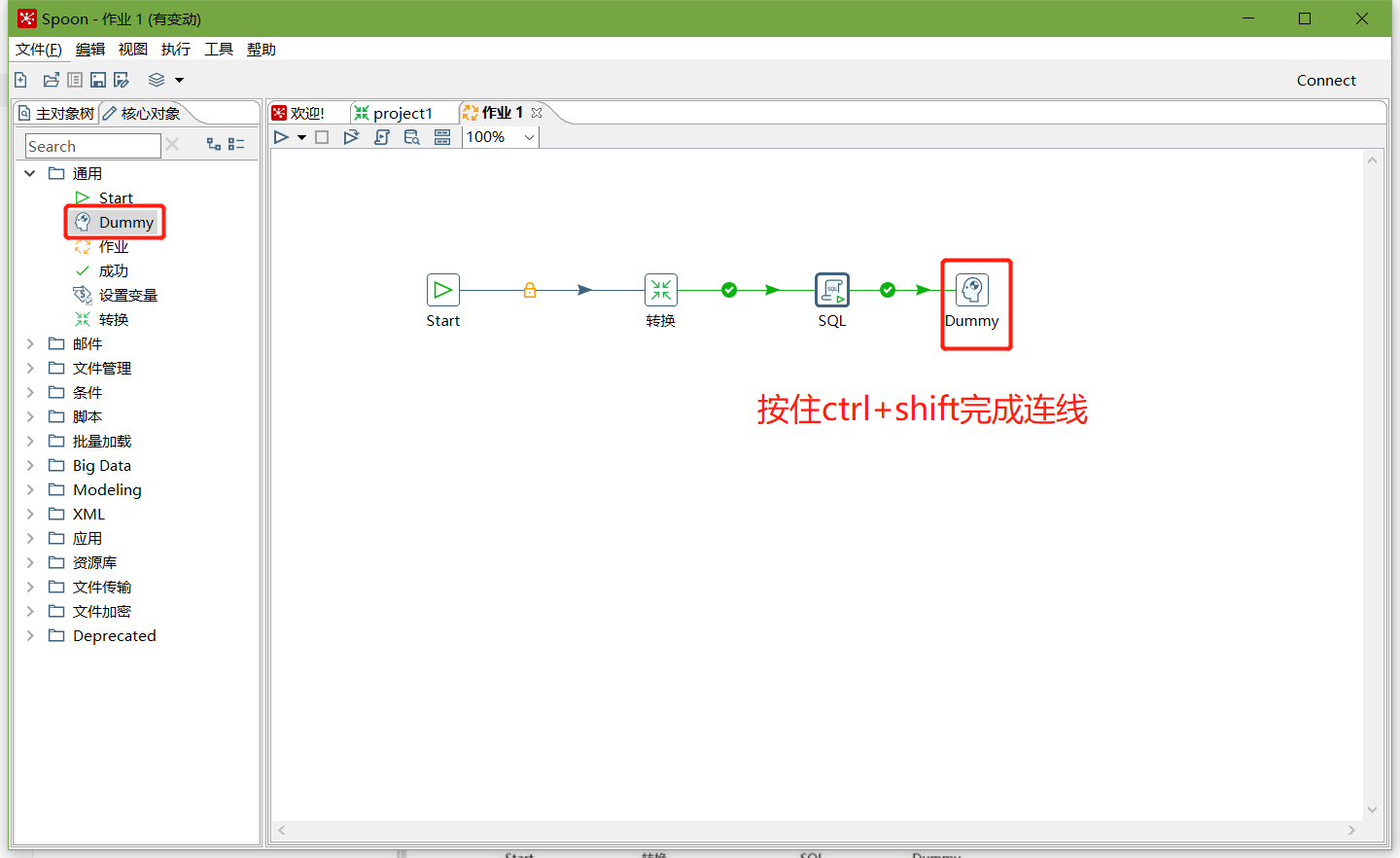
Task: Expand the 文件加密 folder
Action: click(x=30, y=611)
